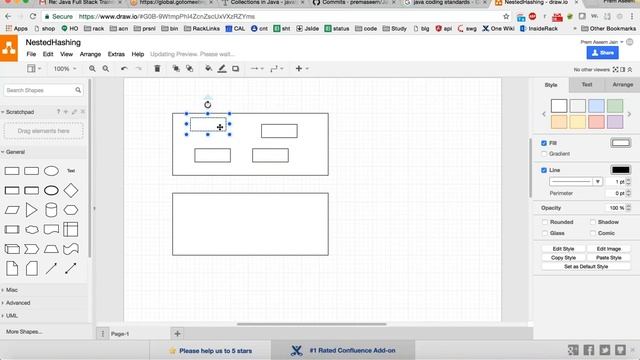Open the view panels dropdown in toolbar

34,69
